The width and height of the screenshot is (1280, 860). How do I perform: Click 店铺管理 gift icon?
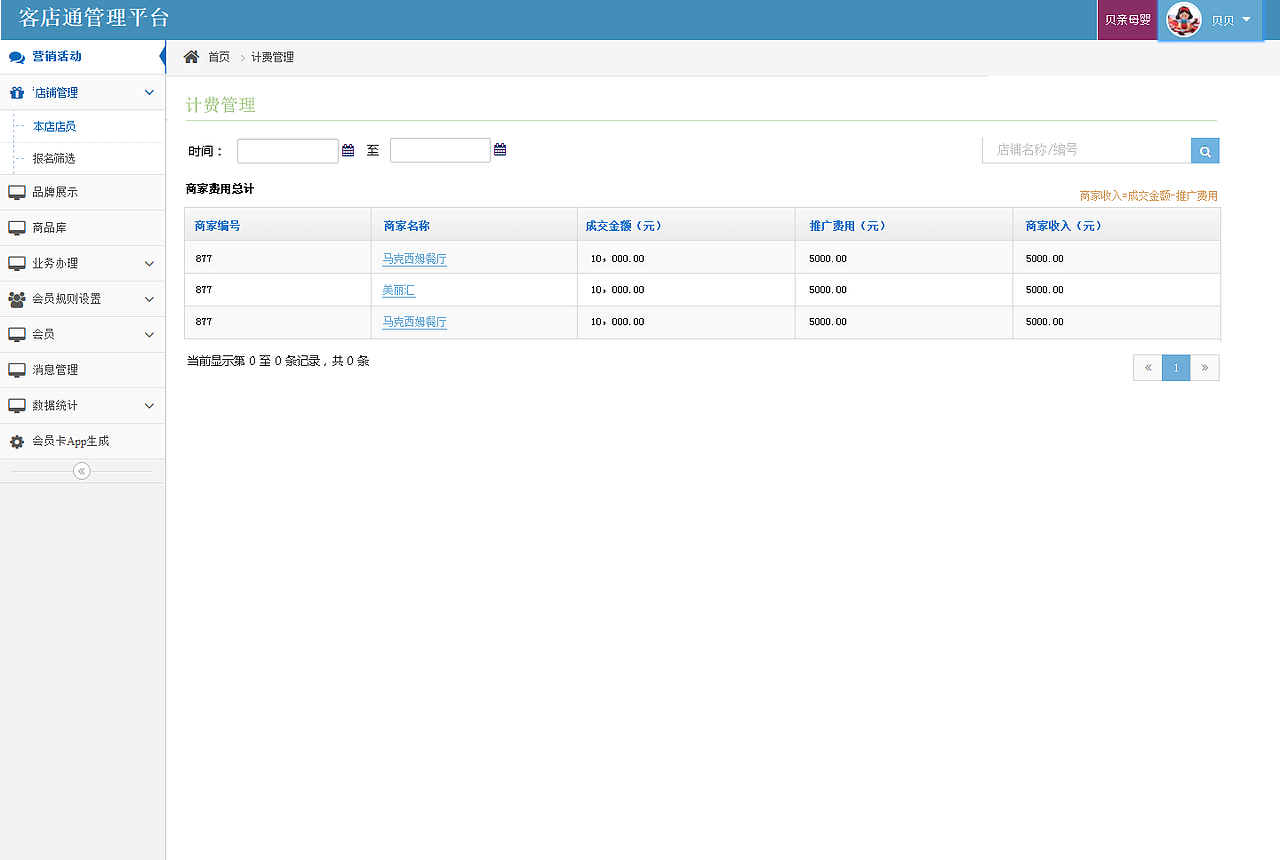pos(16,93)
